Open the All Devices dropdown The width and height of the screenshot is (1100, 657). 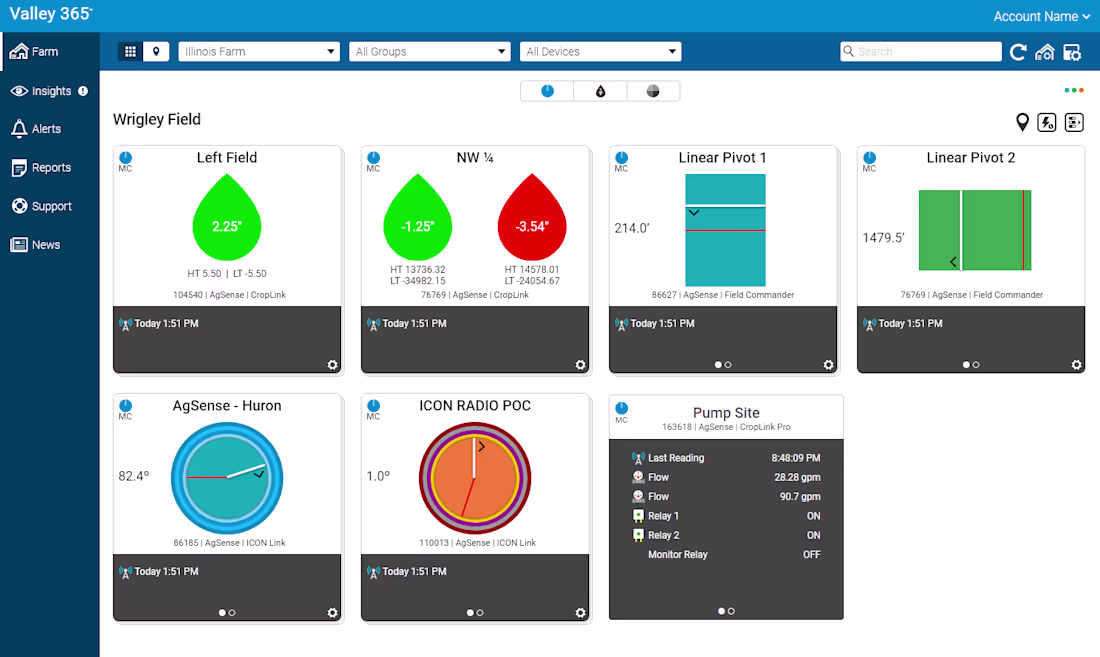[601, 51]
